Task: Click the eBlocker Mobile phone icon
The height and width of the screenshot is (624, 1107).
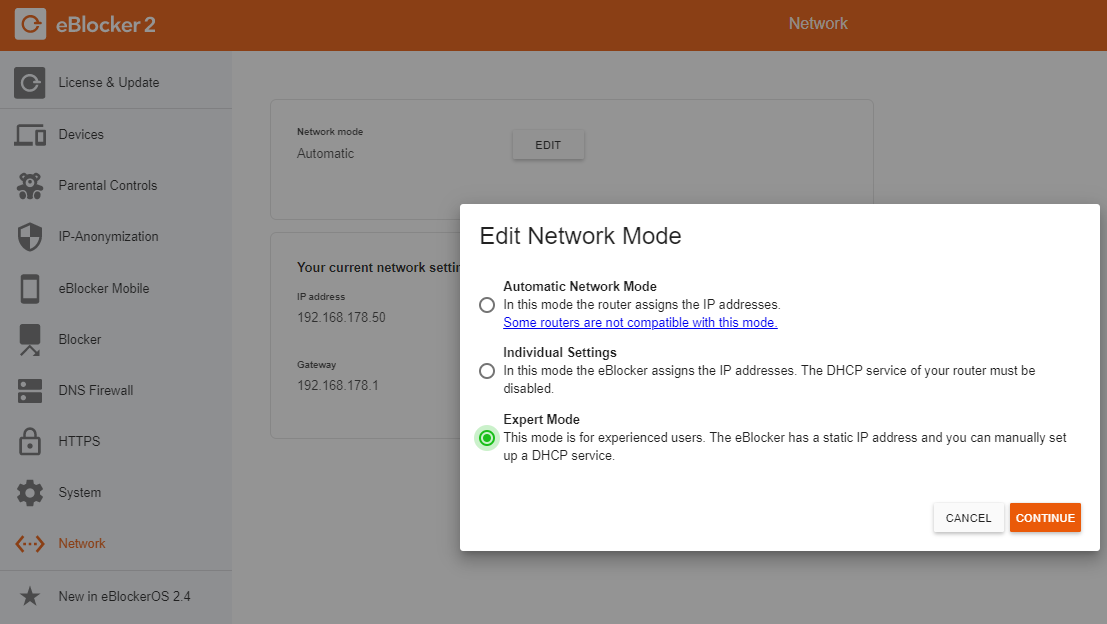Action: click(x=30, y=288)
